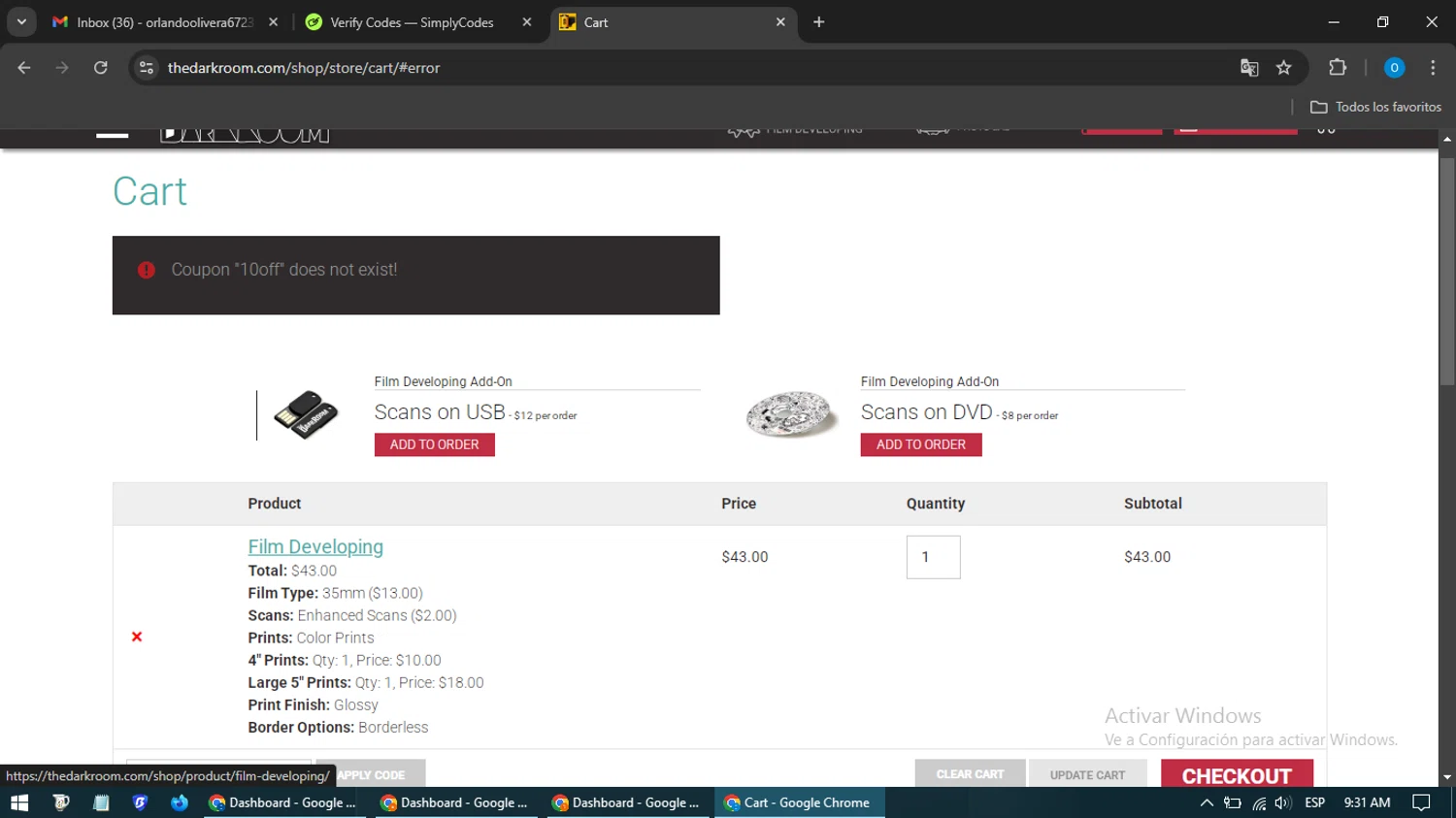
Task: Click the scrollbar up arrow
Action: coord(1447,140)
